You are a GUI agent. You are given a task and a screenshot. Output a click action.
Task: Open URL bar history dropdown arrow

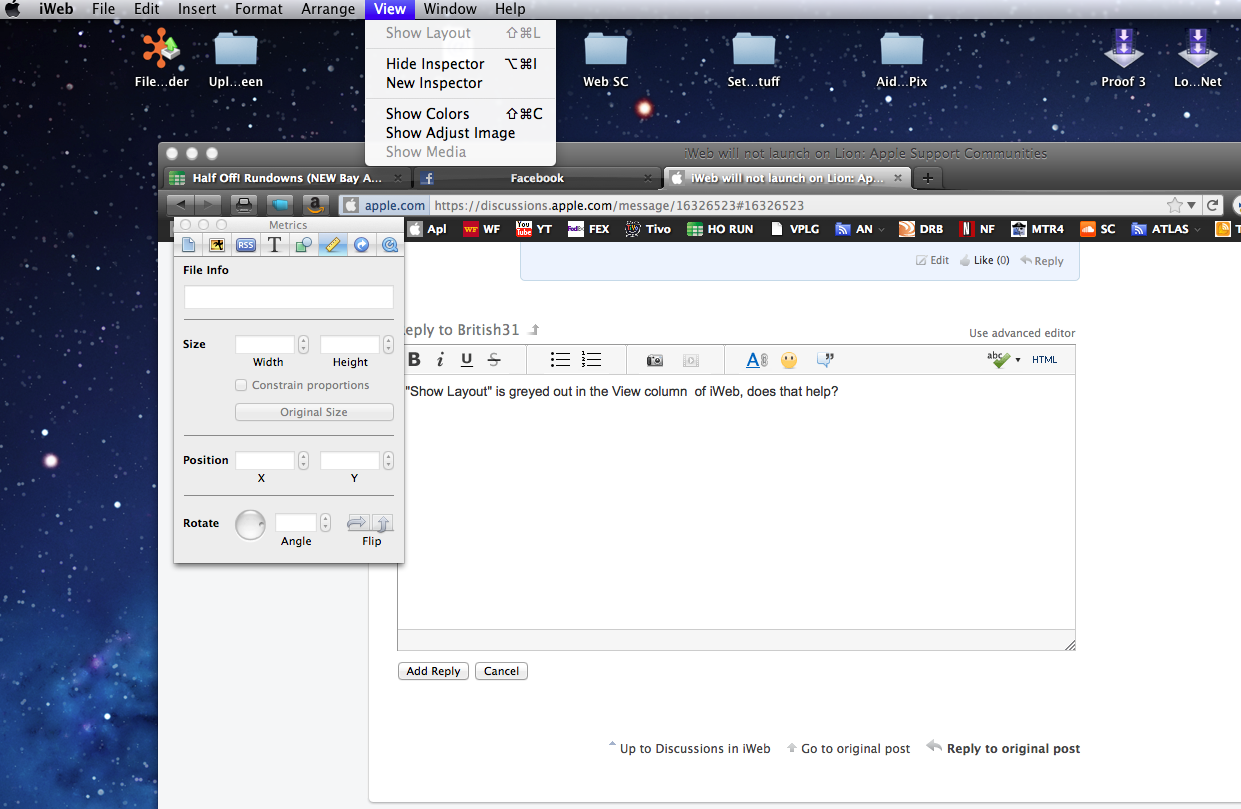[x=1192, y=206]
